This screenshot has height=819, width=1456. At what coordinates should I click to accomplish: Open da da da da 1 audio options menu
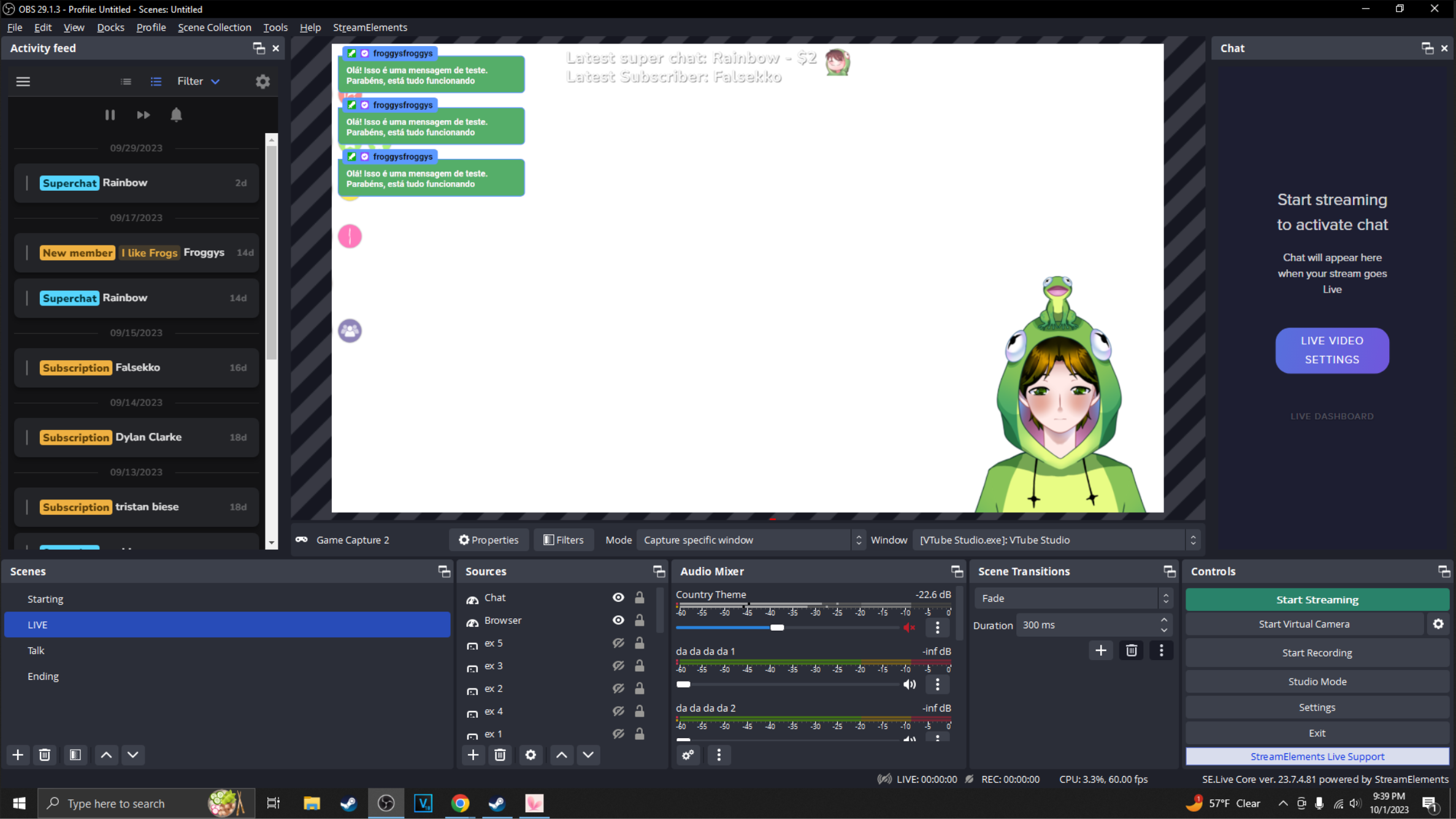click(x=937, y=684)
